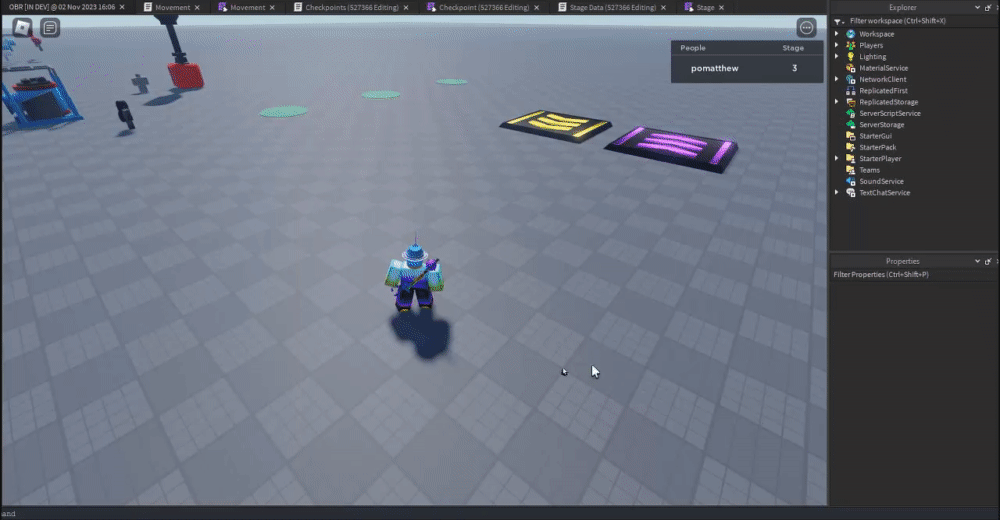The image size is (1000, 520).
Task: Open the Roblox menu icon in viewport
Action: tap(22, 27)
